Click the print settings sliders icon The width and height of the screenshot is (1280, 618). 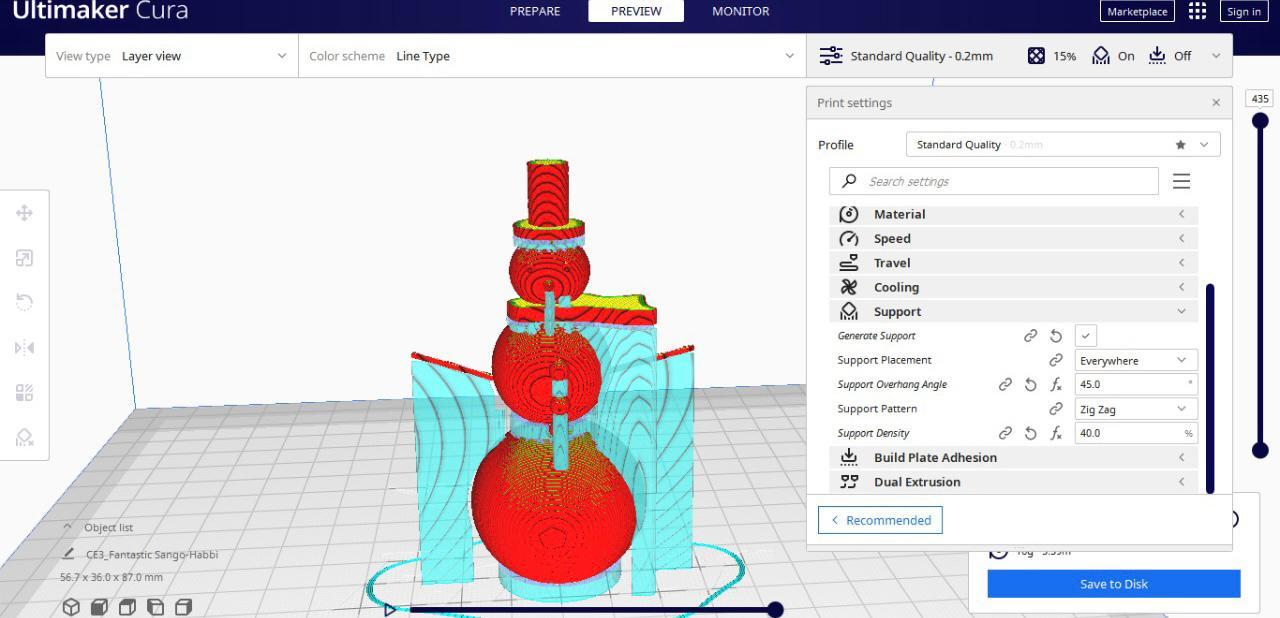pos(831,56)
